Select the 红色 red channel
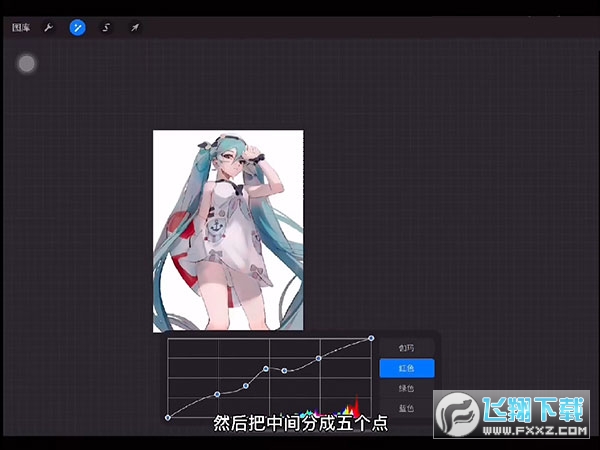Viewport: 600px width, 450px height. click(407, 368)
